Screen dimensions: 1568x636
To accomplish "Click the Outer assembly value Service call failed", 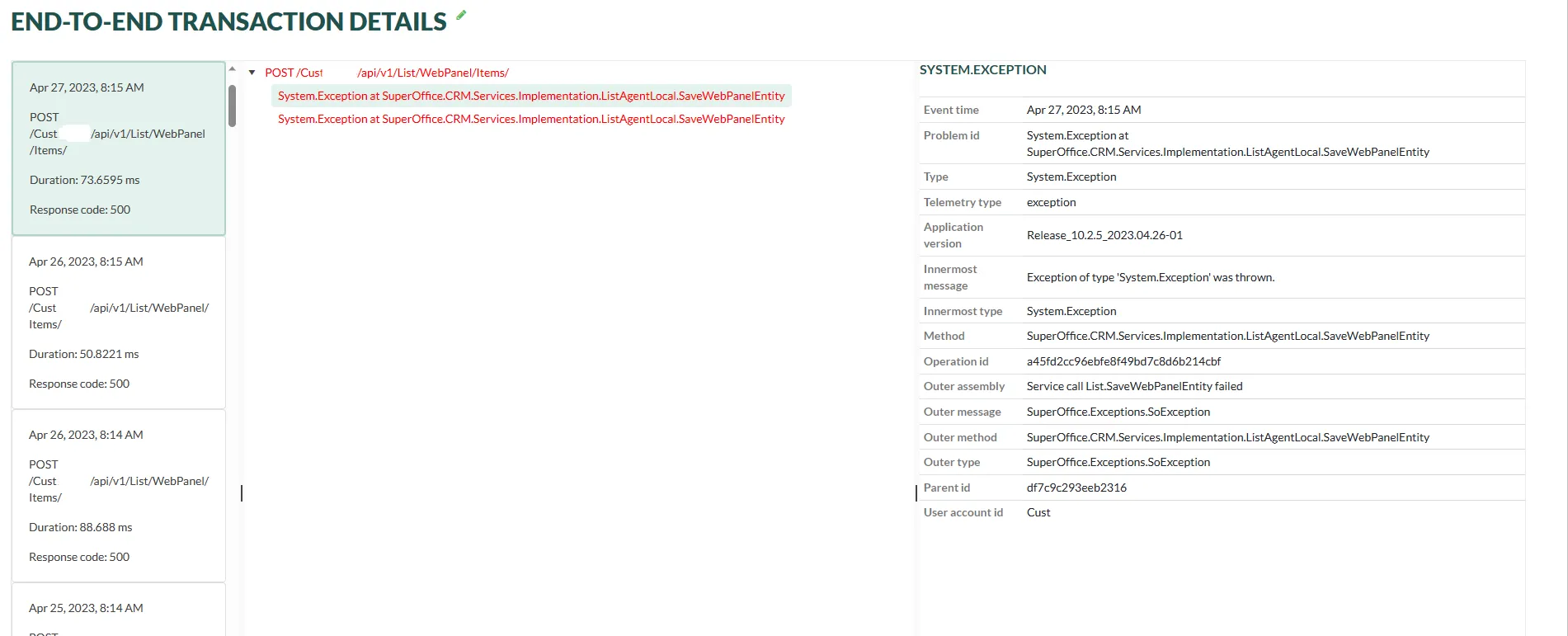I will pyautogui.click(x=1134, y=386).
